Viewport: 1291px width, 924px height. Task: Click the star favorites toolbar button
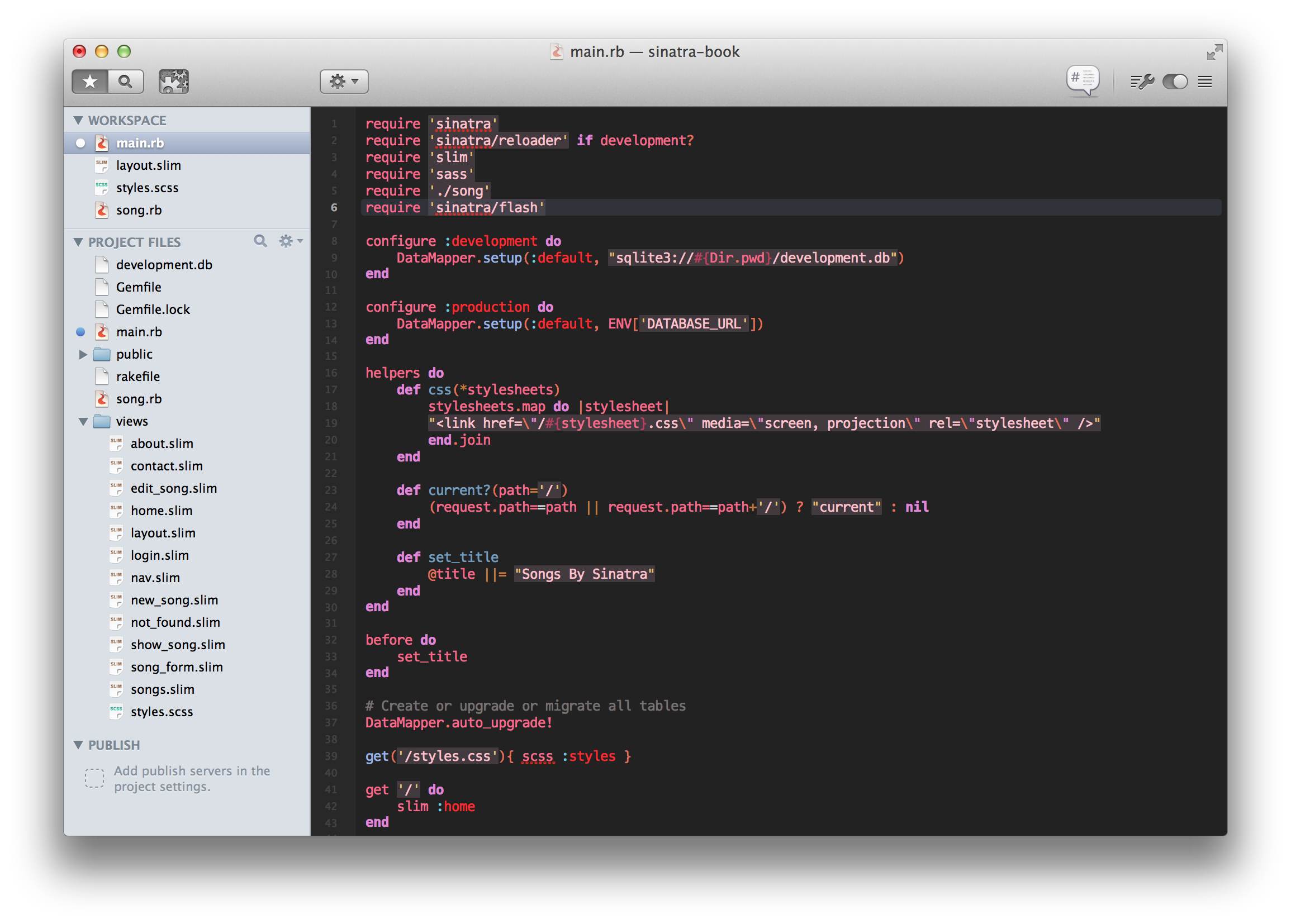[90, 82]
